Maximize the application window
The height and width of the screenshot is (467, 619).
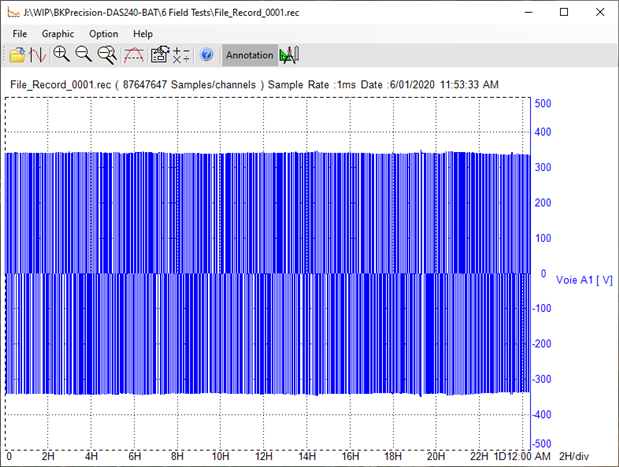pyautogui.click(x=564, y=12)
